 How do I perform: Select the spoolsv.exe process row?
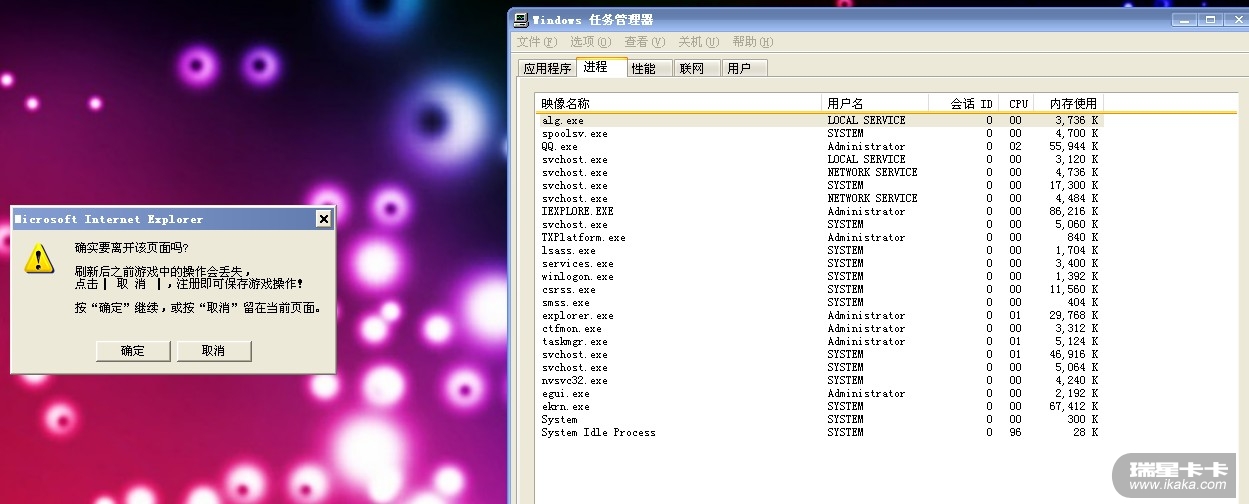[x=819, y=133]
